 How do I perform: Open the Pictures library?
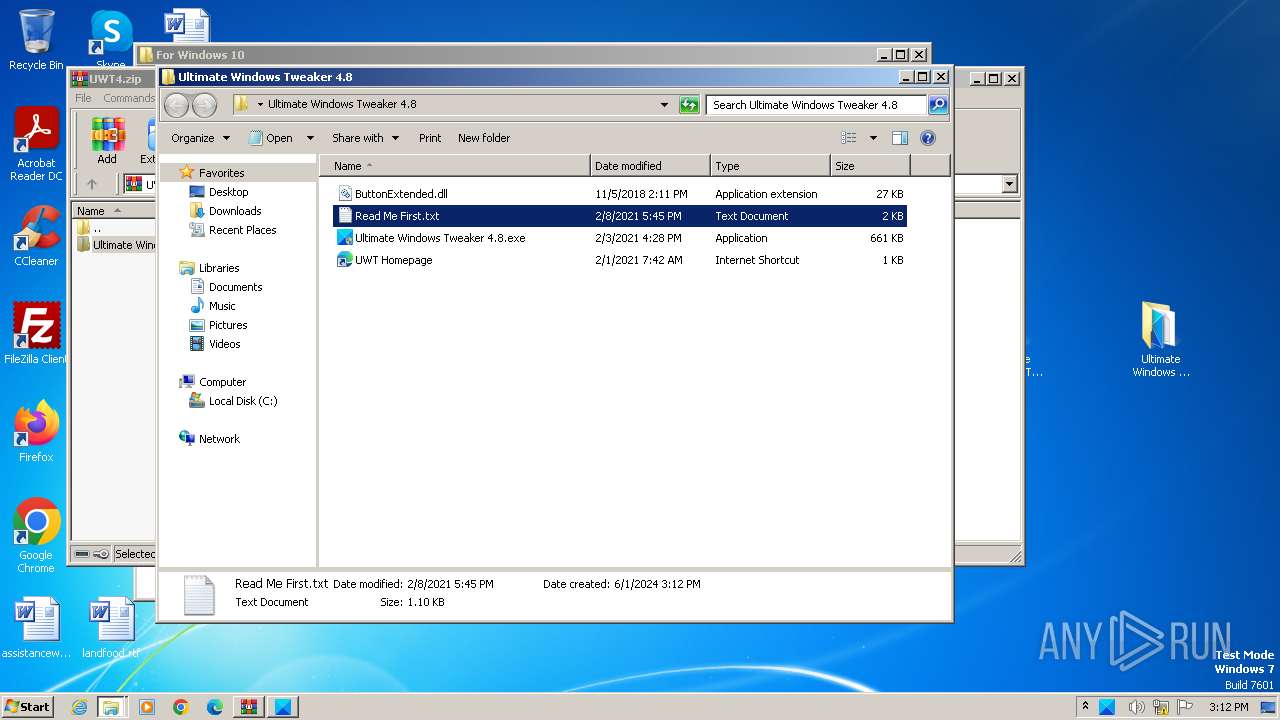coord(228,325)
